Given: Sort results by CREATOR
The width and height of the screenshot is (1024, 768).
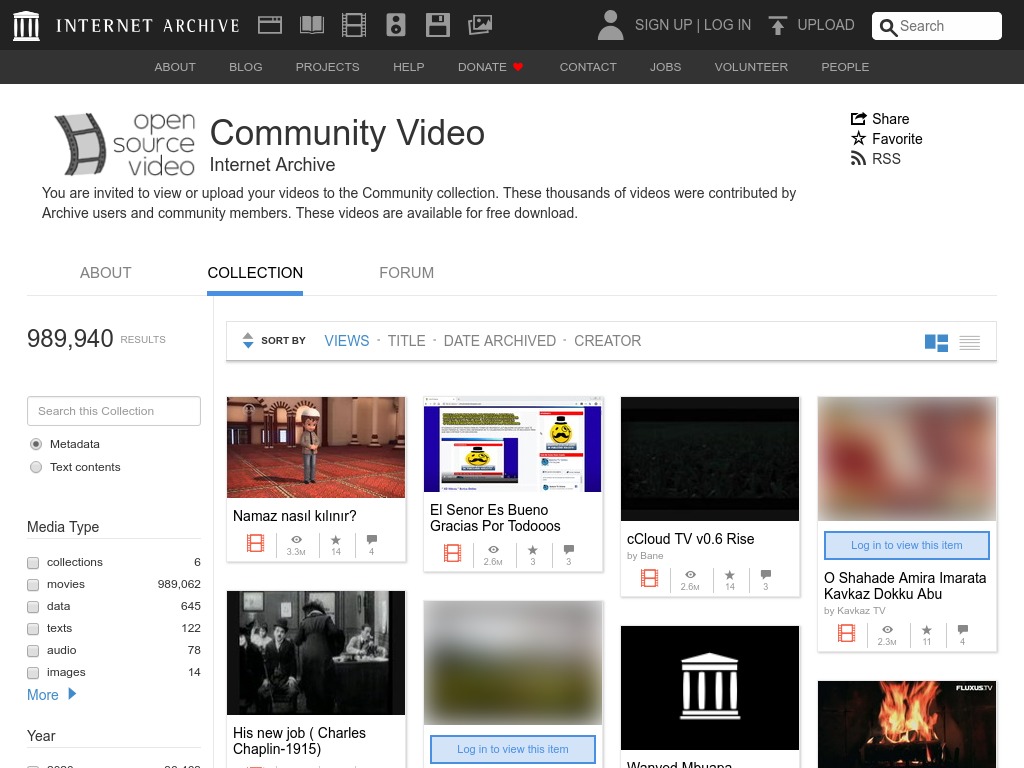Looking at the screenshot, I should click(x=607, y=341).
